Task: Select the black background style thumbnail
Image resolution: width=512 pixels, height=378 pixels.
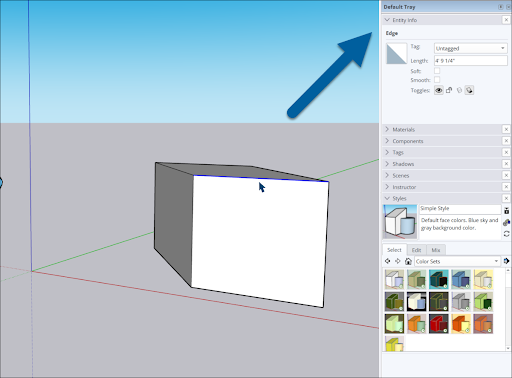Action: pos(416,301)
